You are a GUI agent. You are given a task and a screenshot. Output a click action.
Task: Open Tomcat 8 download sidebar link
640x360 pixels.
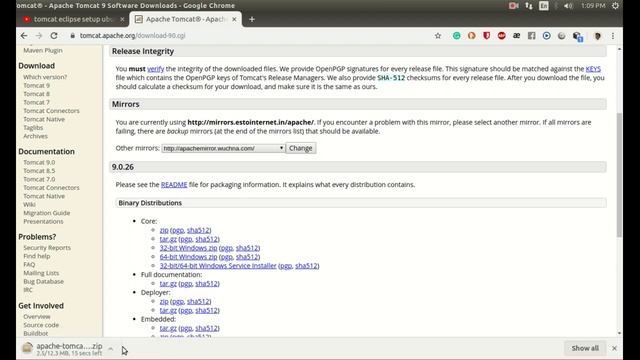(x=36, y=94)
